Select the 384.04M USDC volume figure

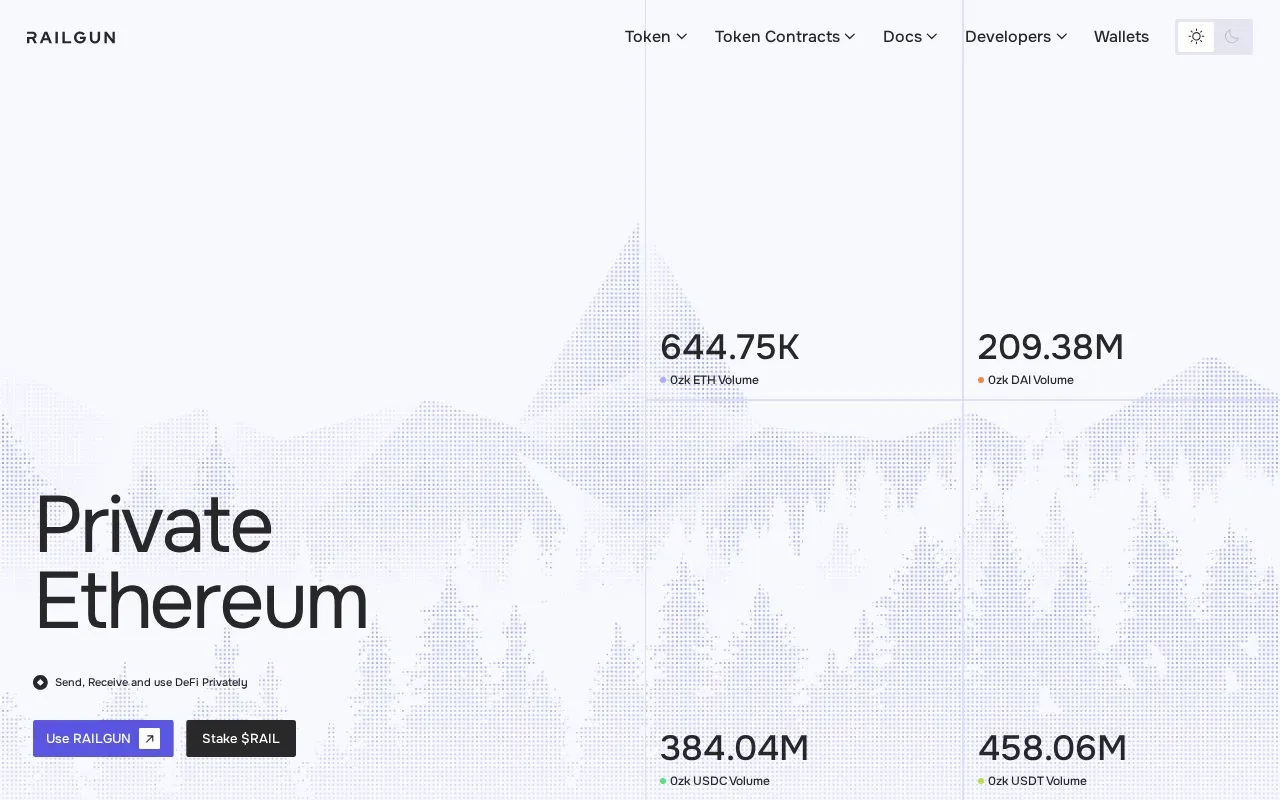[734, 748]
